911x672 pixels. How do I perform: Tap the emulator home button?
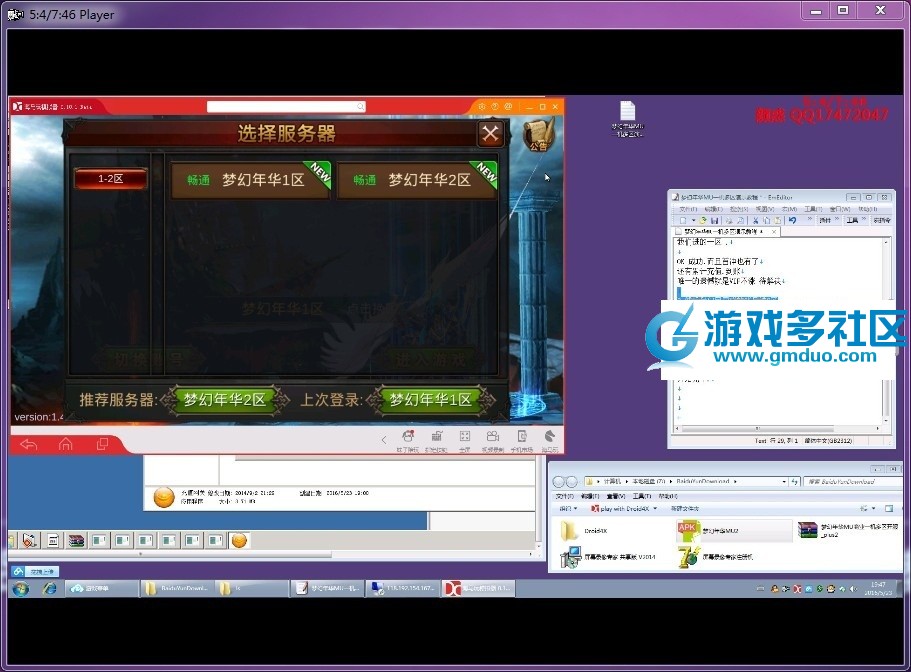tap(66, 444)
